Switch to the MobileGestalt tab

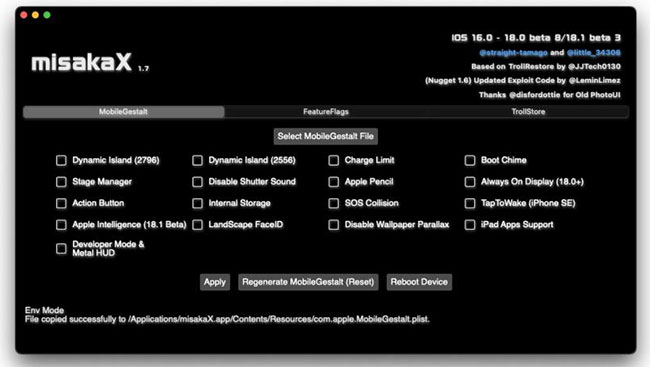(124, 112)
